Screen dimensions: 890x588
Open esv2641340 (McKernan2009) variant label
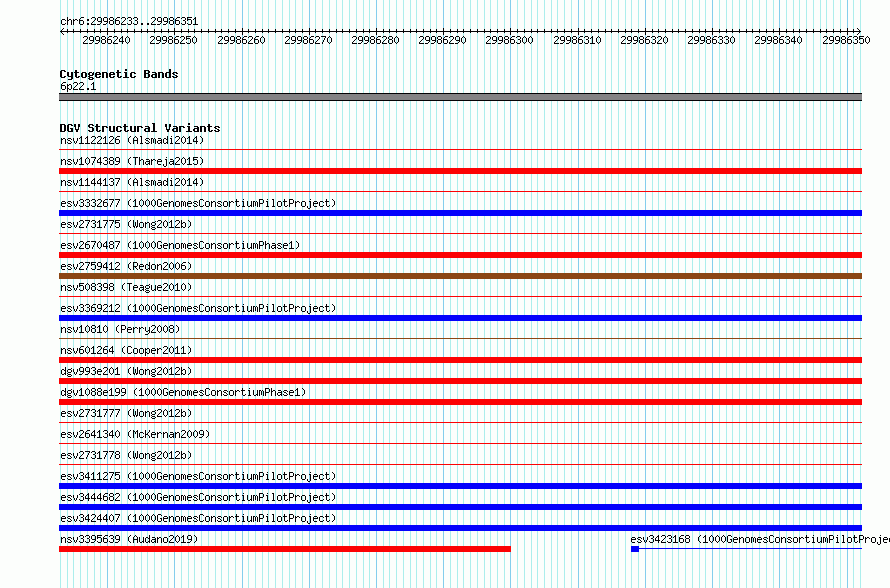pos(135,434)
